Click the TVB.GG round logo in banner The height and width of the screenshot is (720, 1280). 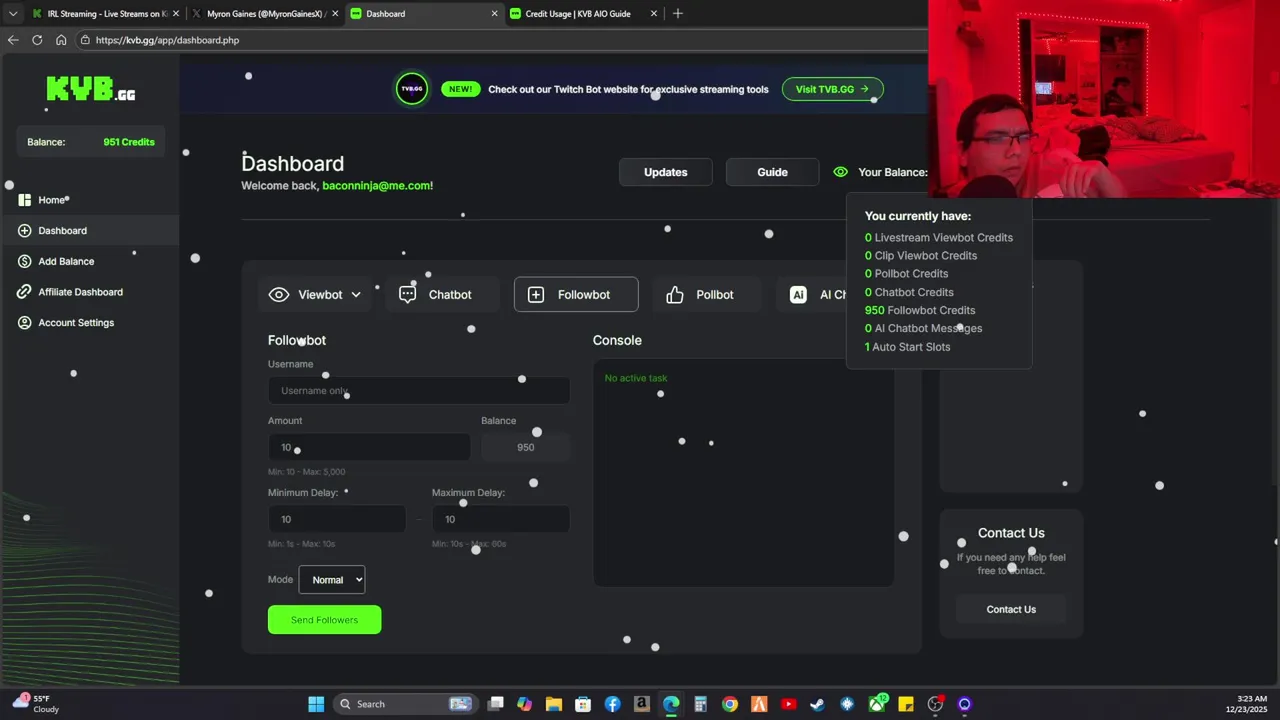pyautogui.click(x=411, y=89)
